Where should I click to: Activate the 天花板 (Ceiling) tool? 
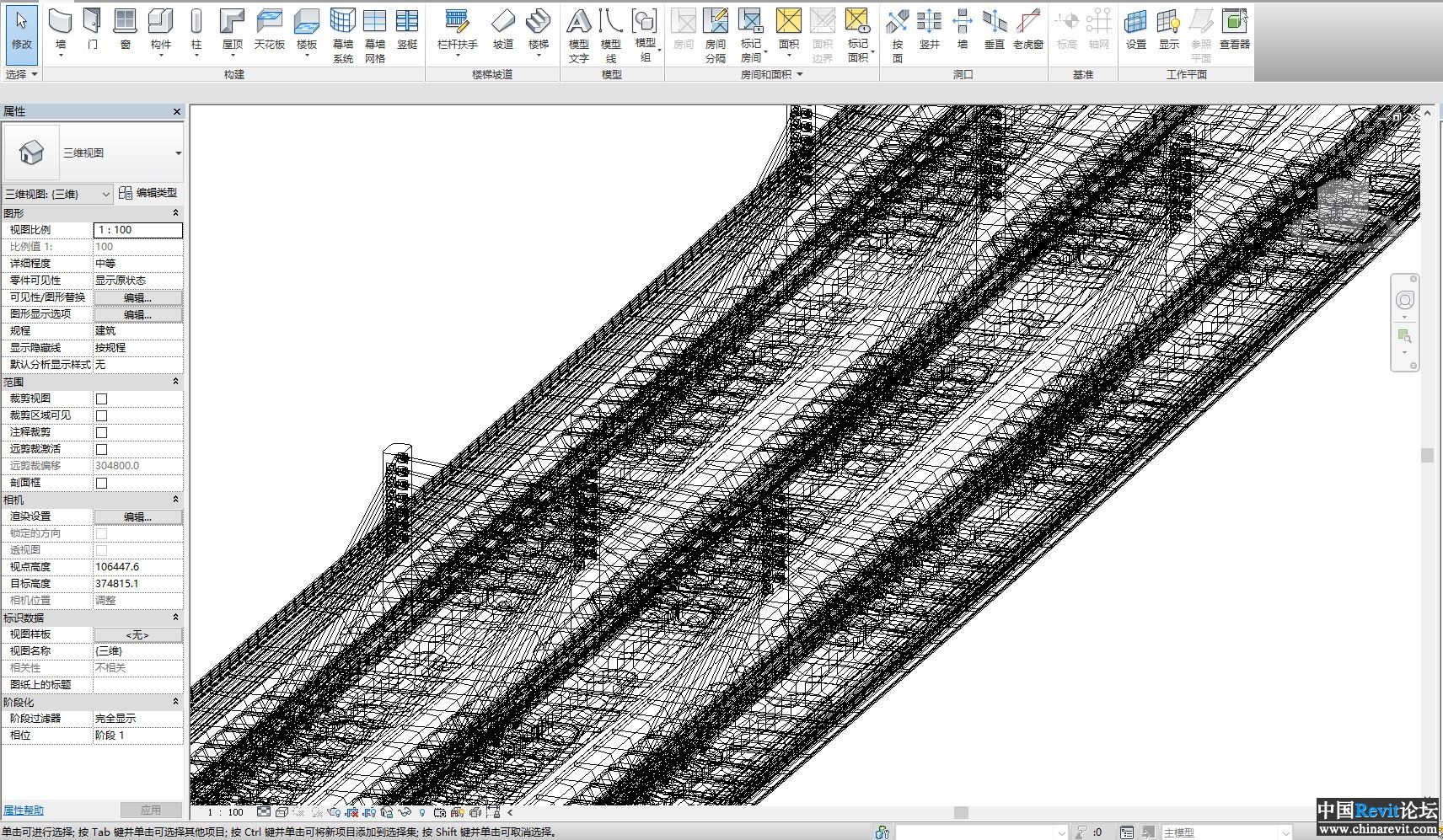270,32
